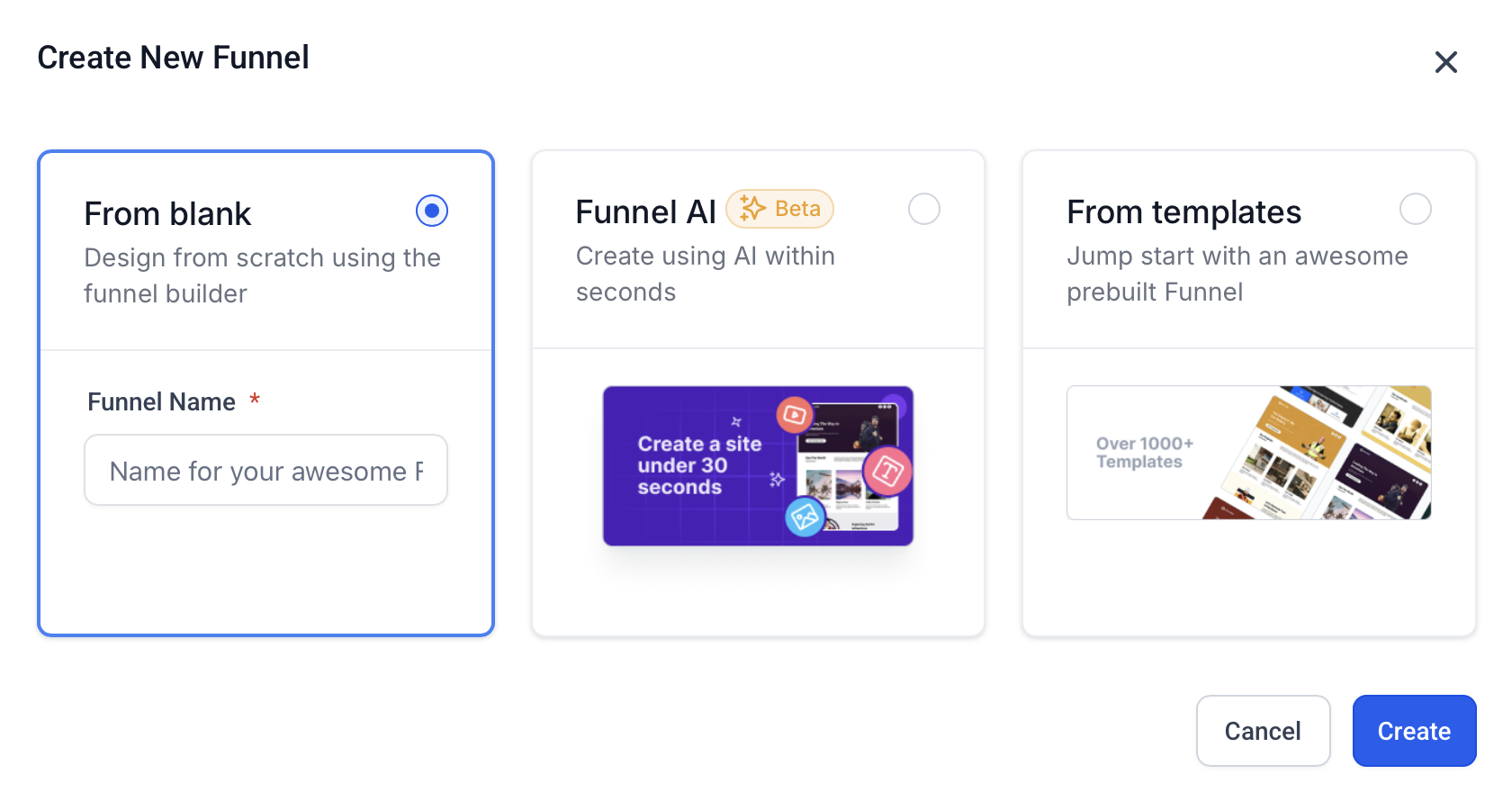Click the Beta label text
The image size is (1512, 801).
[797, 209]
